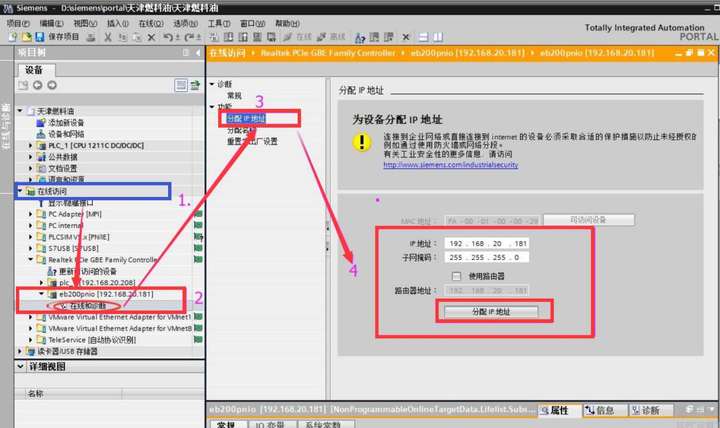The height and width of the screenshot is (428, 720).
Task: Open the 项目 menu
Action: point(18,23)
